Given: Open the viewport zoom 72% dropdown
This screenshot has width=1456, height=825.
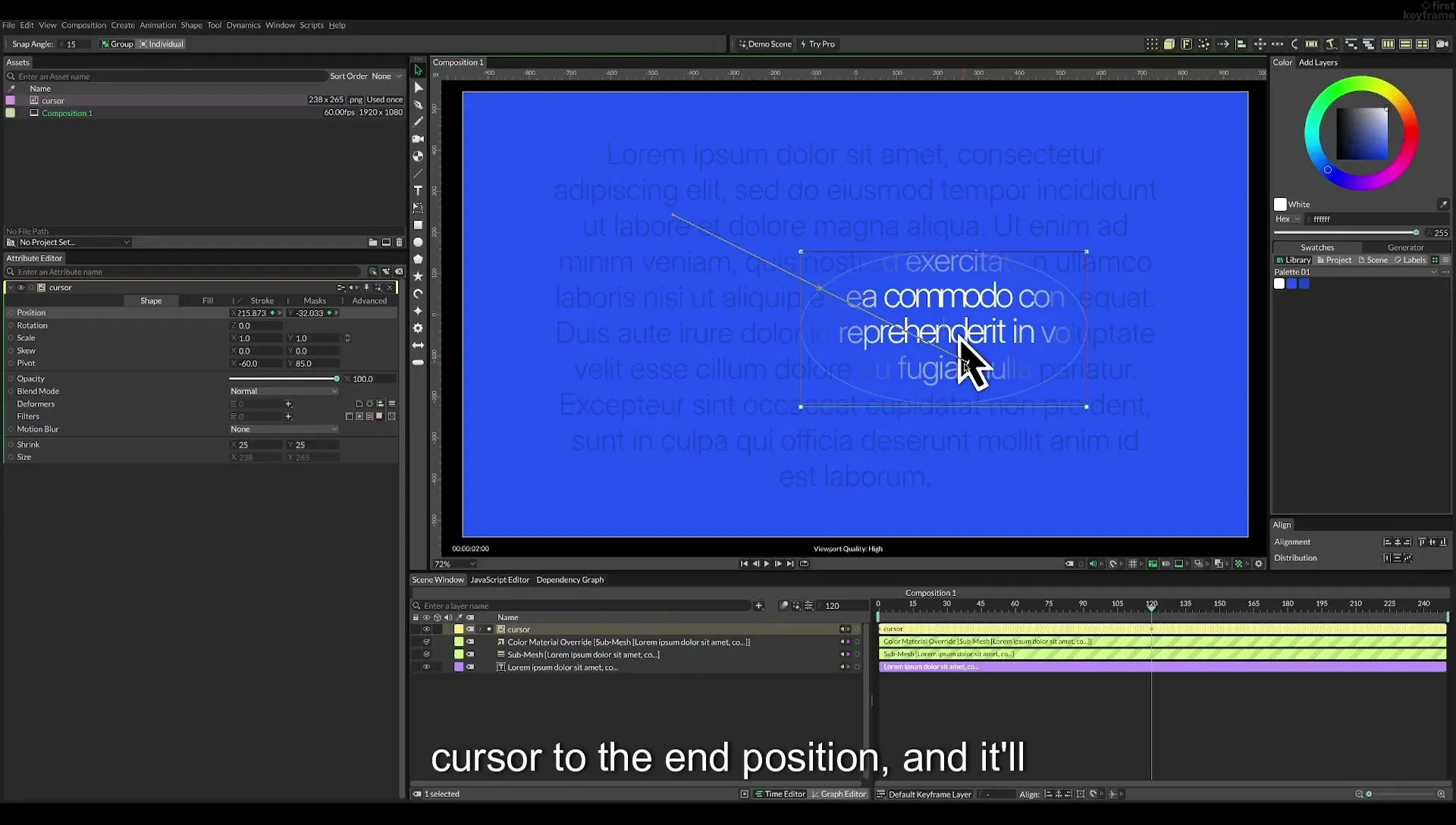Looking at the screenshot, I should 454,564.
